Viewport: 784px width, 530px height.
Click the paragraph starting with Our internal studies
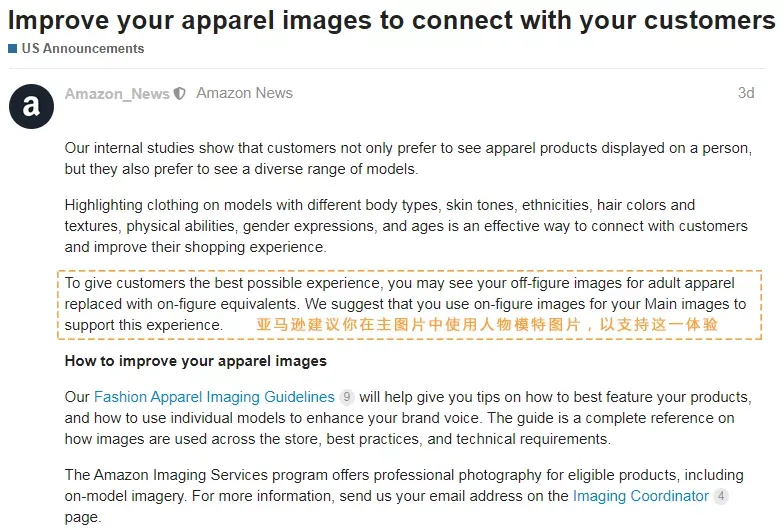(408, 158)
